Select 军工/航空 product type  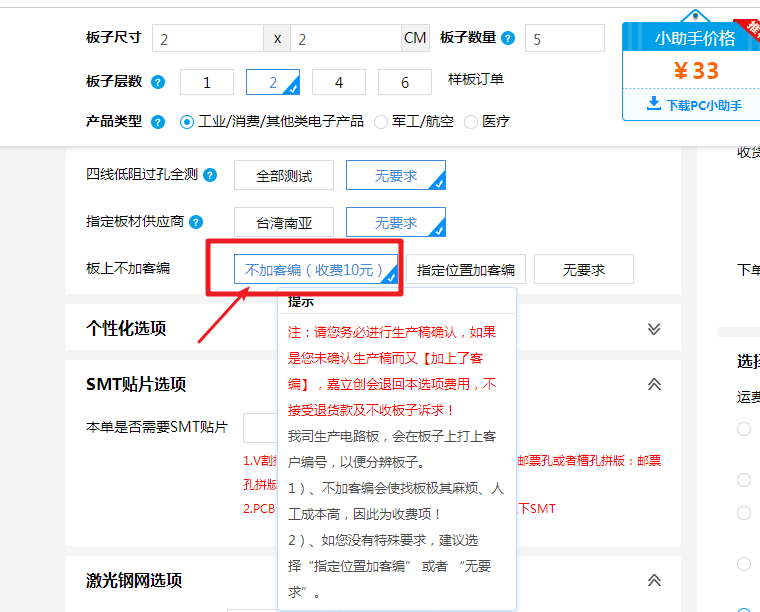[381, 122]
